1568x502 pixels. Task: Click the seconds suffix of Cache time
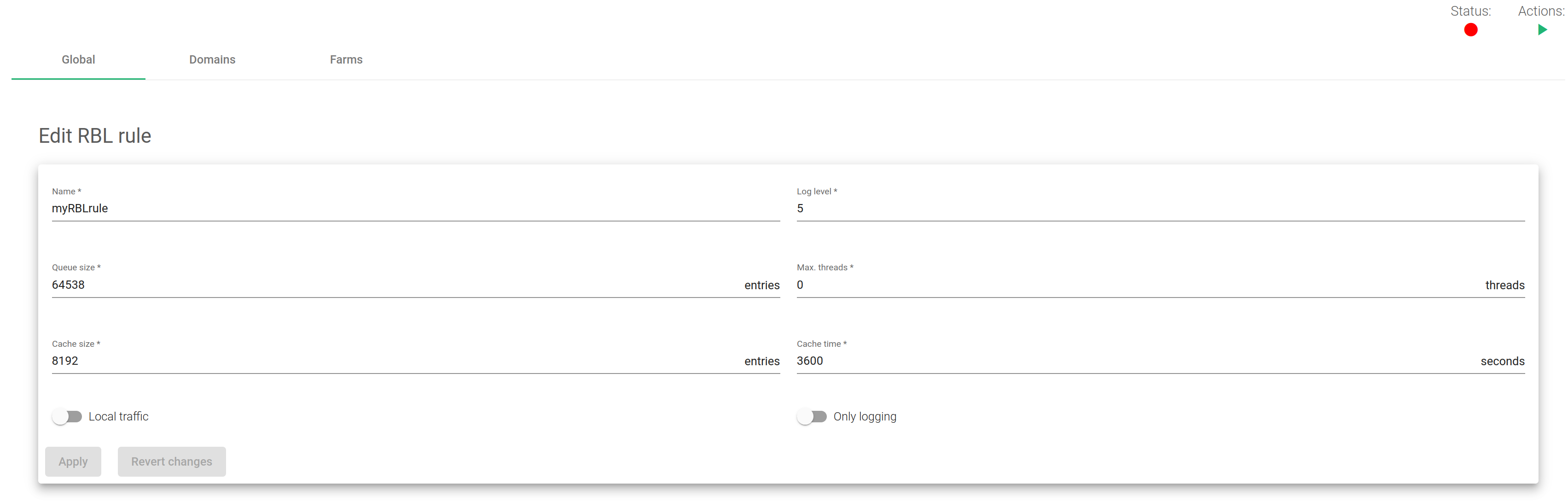(1502, 361)
